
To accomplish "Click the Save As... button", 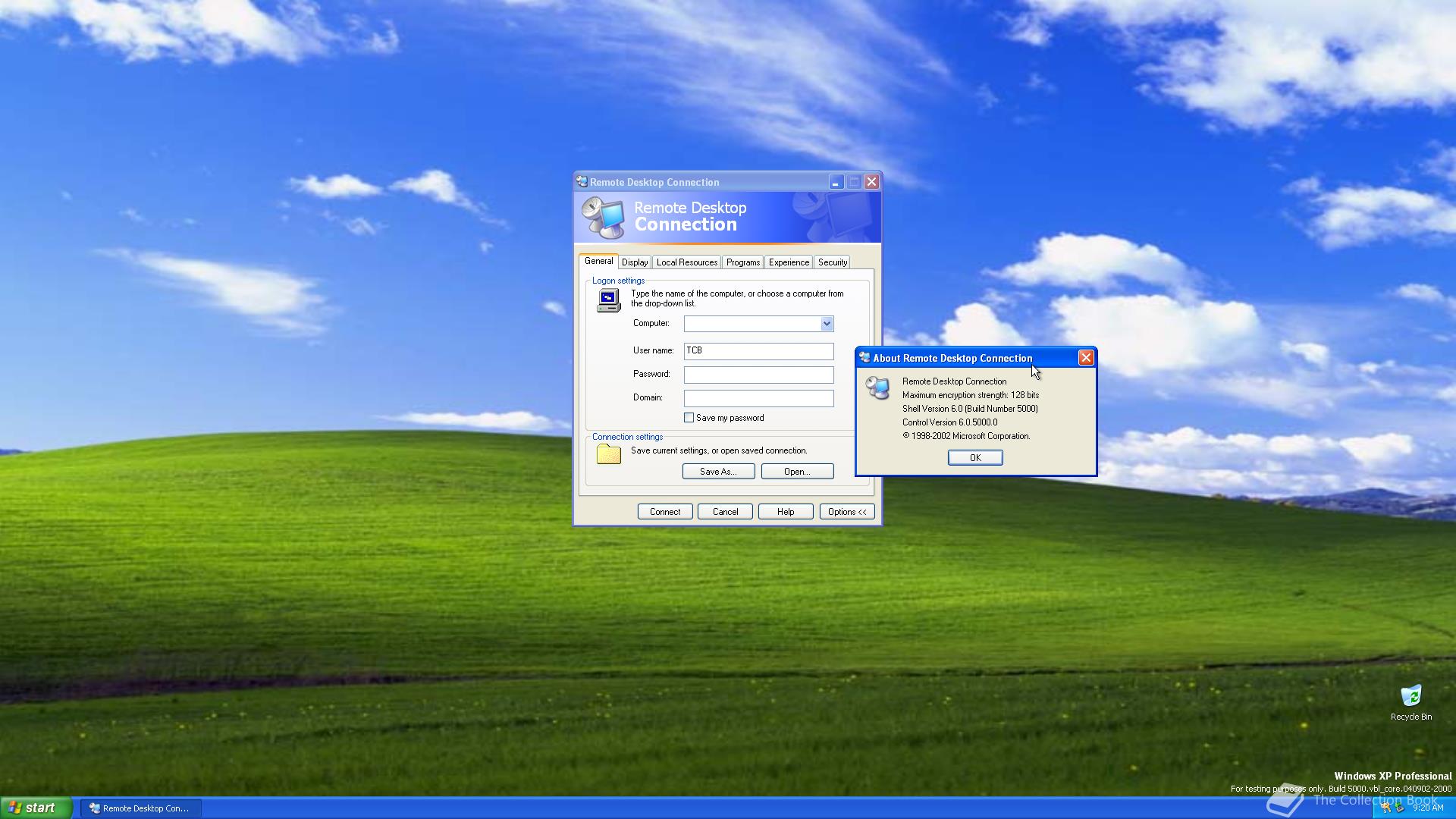I will 717,472.
